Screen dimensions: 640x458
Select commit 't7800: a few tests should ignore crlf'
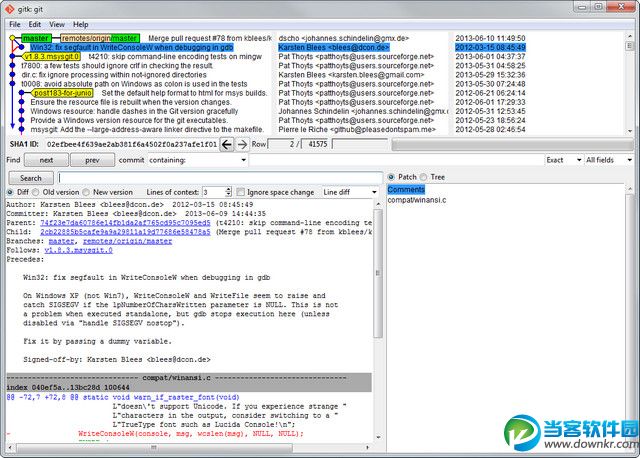coord(117,66)
